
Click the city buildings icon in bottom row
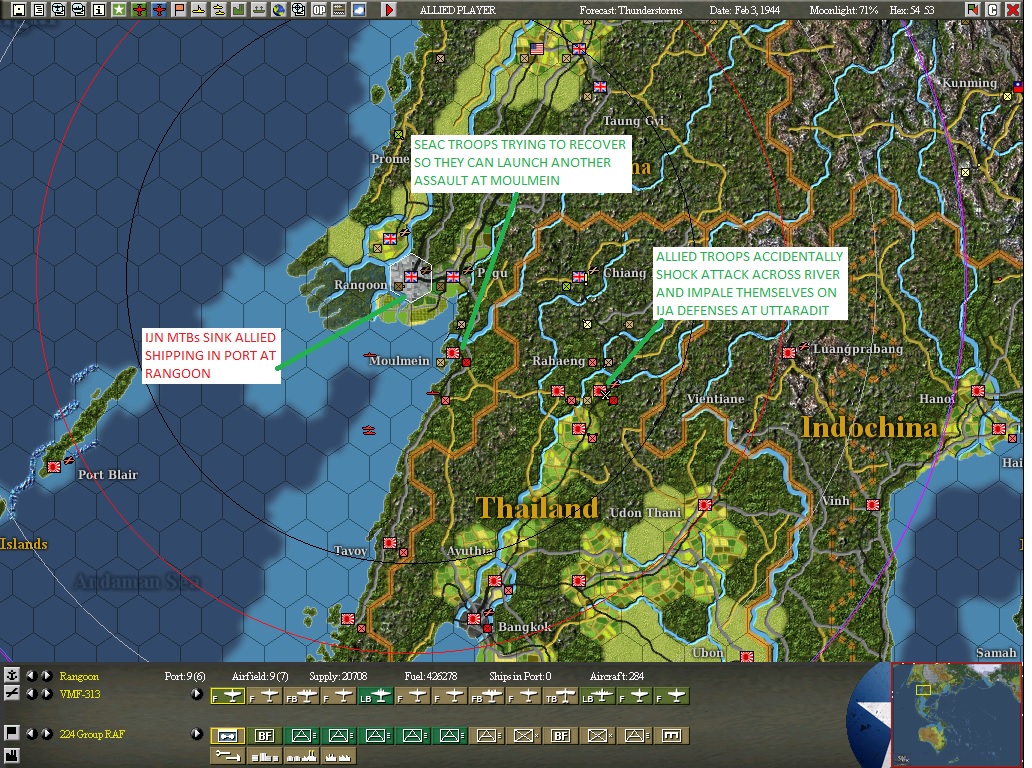point(265,756)
